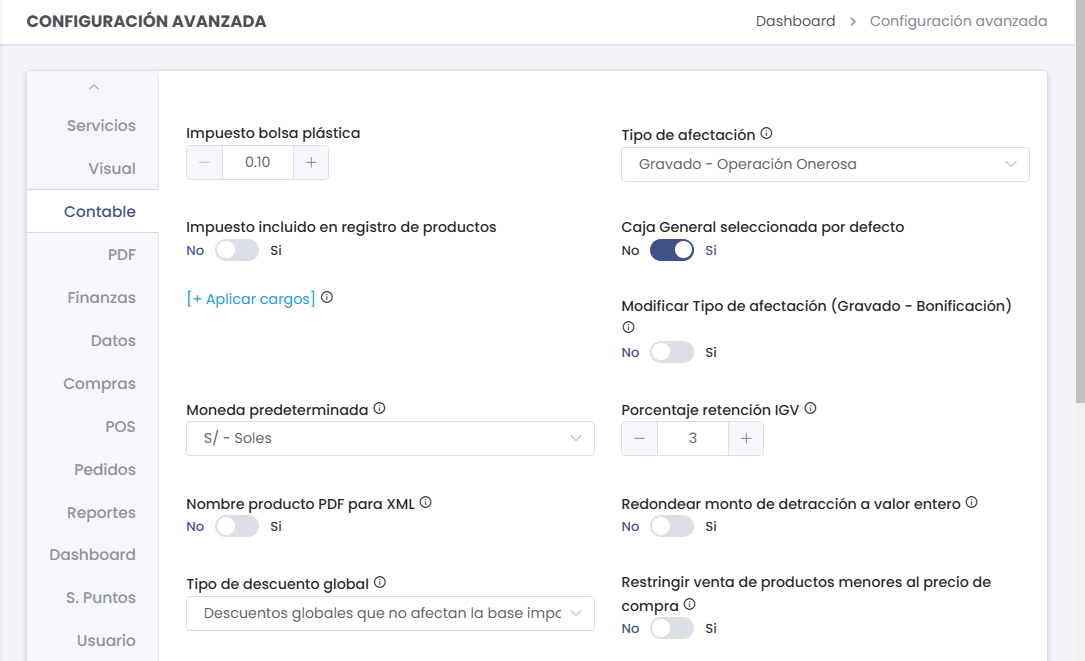Screen dimensions: 1085x661
Task: Click the Impuesto bolsa plástica value field
Action: (257, 162)
